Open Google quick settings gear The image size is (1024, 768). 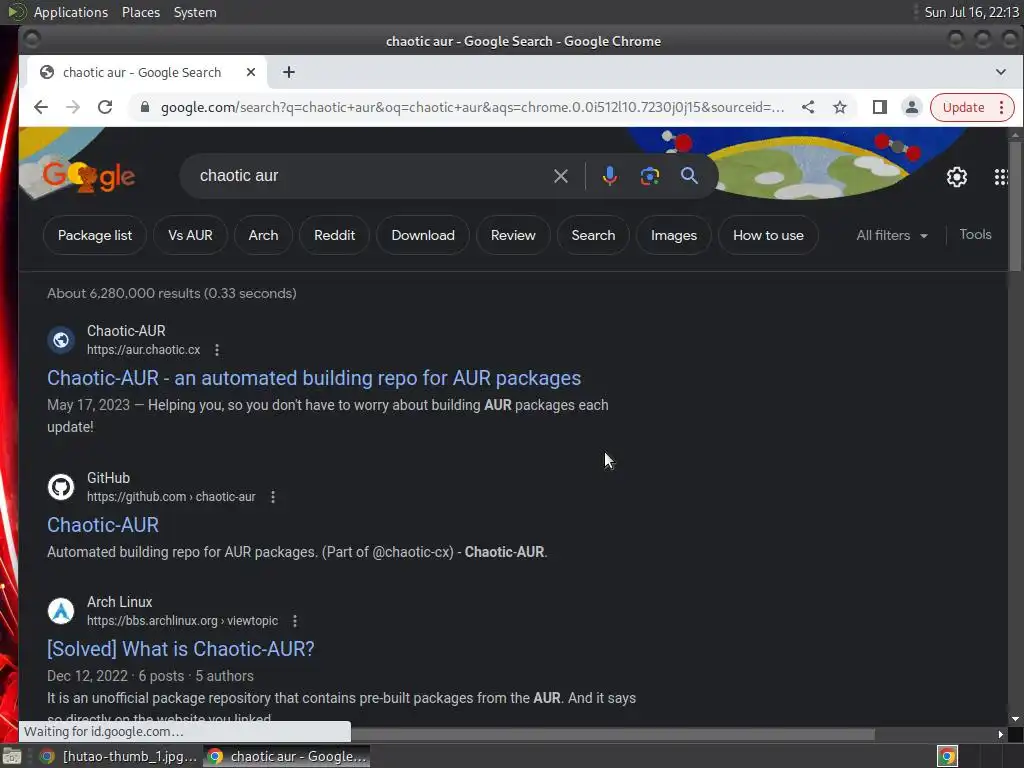coord(957,177)
